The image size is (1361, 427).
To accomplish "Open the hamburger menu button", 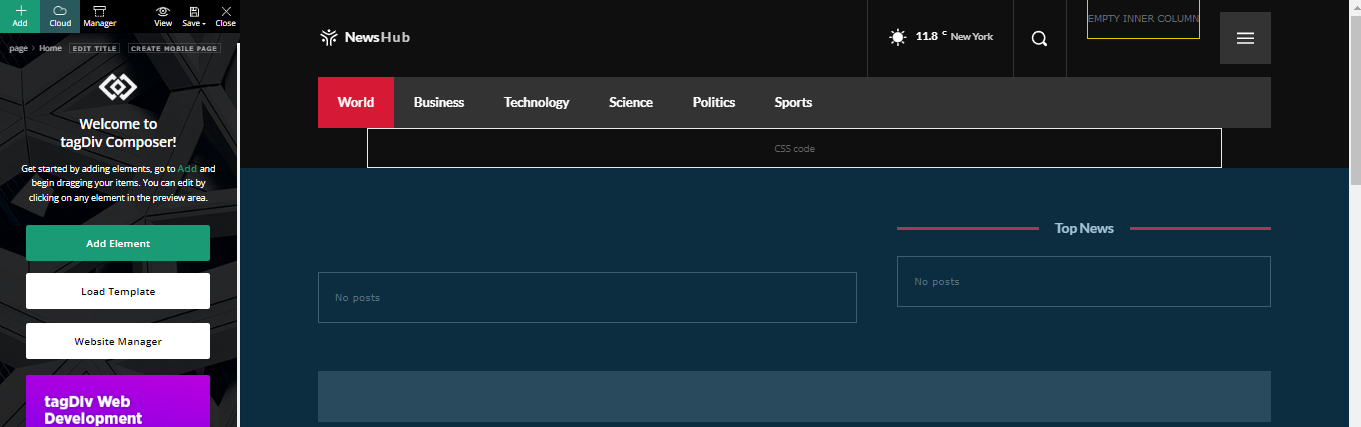I will 1245,38.
